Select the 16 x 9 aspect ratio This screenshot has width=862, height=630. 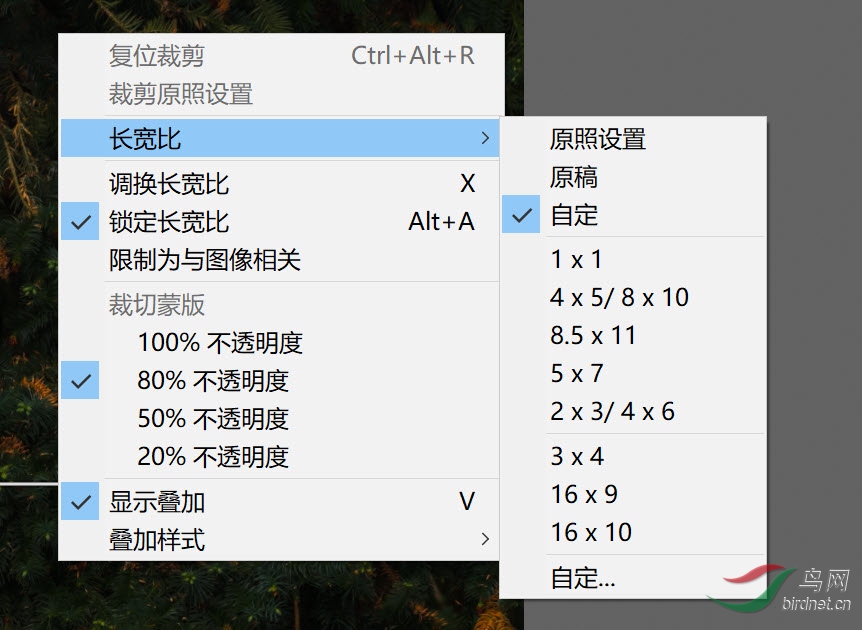tap(633, 494)
